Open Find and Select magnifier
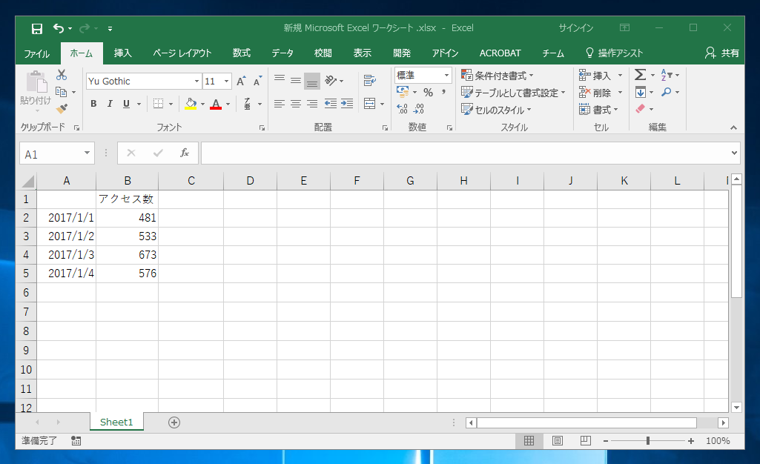 click(666, 92)
